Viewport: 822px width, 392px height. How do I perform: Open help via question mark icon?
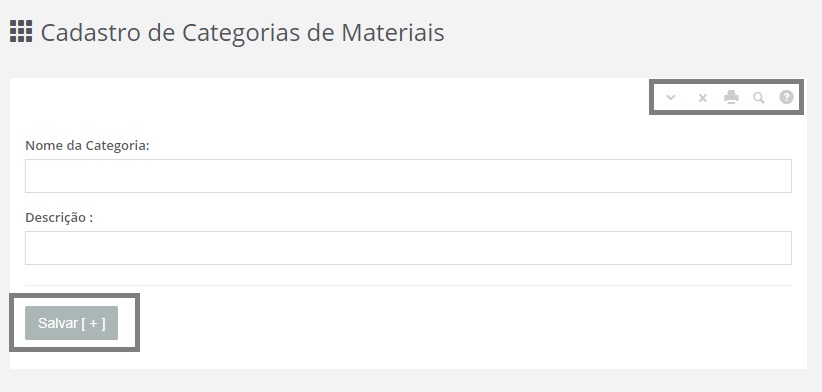(x=786, y=97)
